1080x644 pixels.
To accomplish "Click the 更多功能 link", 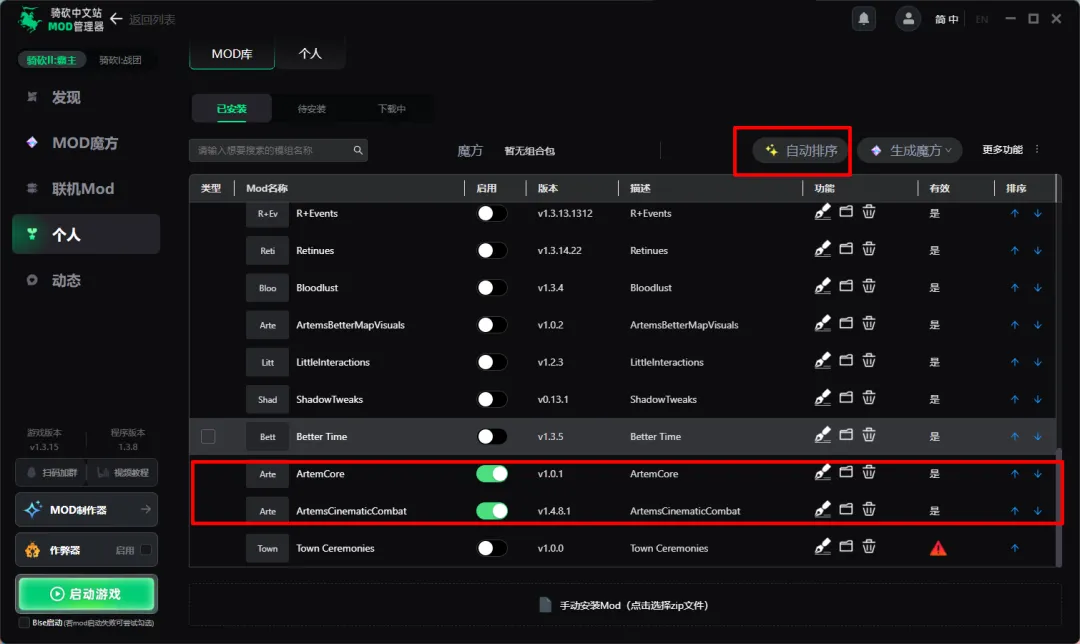I will [1002, 149].
